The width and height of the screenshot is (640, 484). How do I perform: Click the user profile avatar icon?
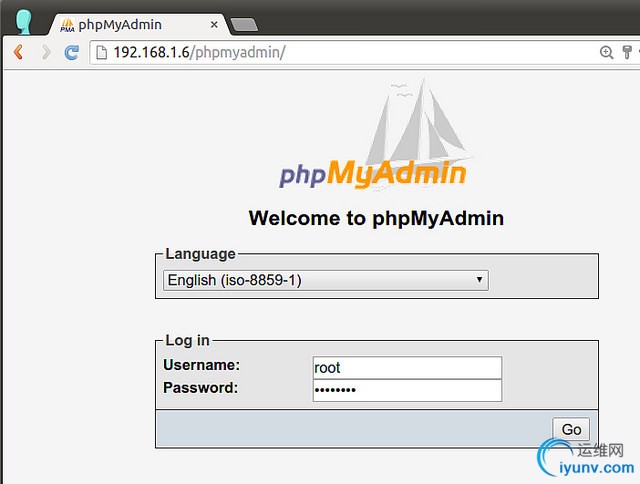(x=24, y=22)
